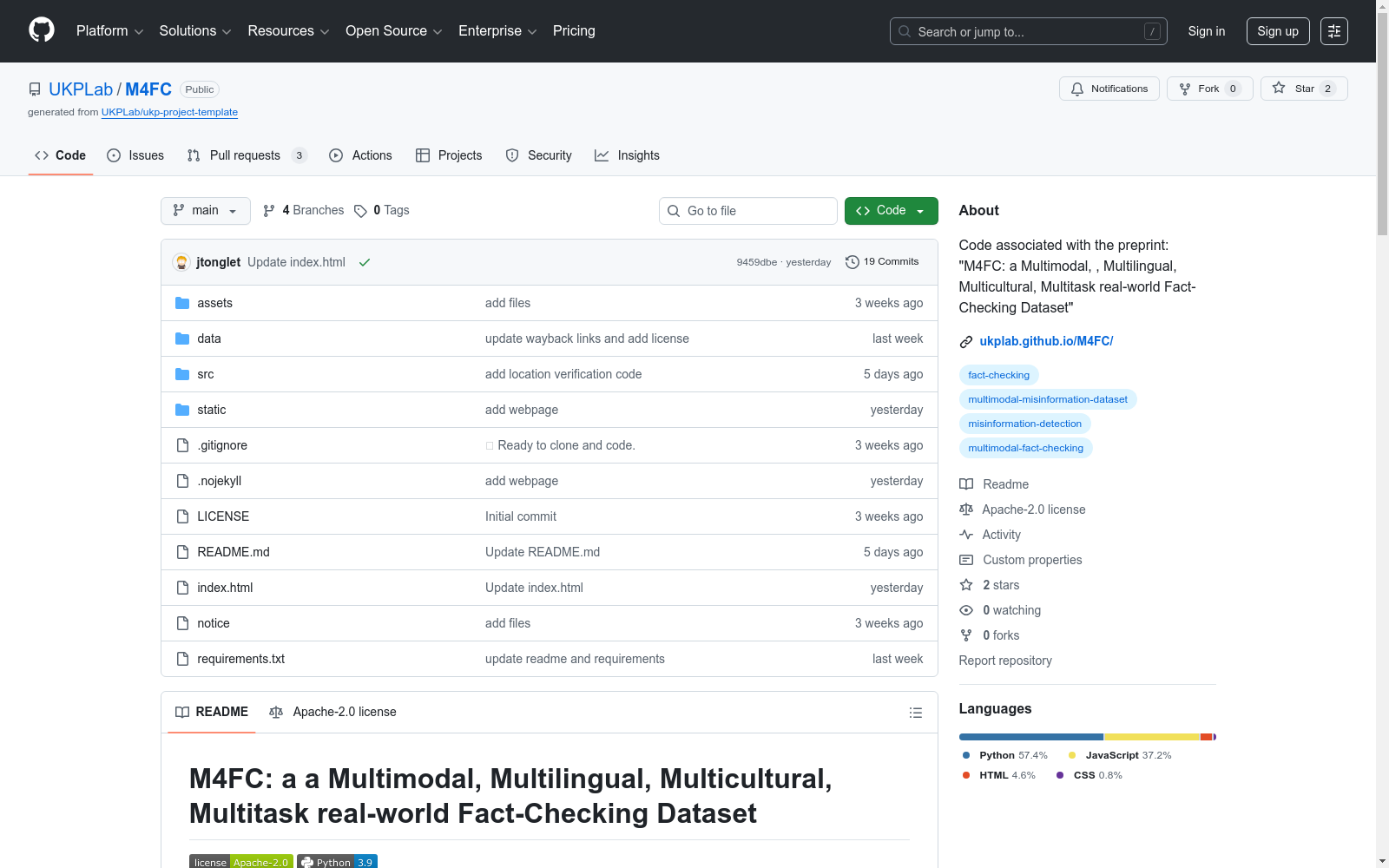Click the JavaScript segment of languages bar
Image resolution: width=1389 pixels, height=868 pixels.
[x=1152, y=737]
